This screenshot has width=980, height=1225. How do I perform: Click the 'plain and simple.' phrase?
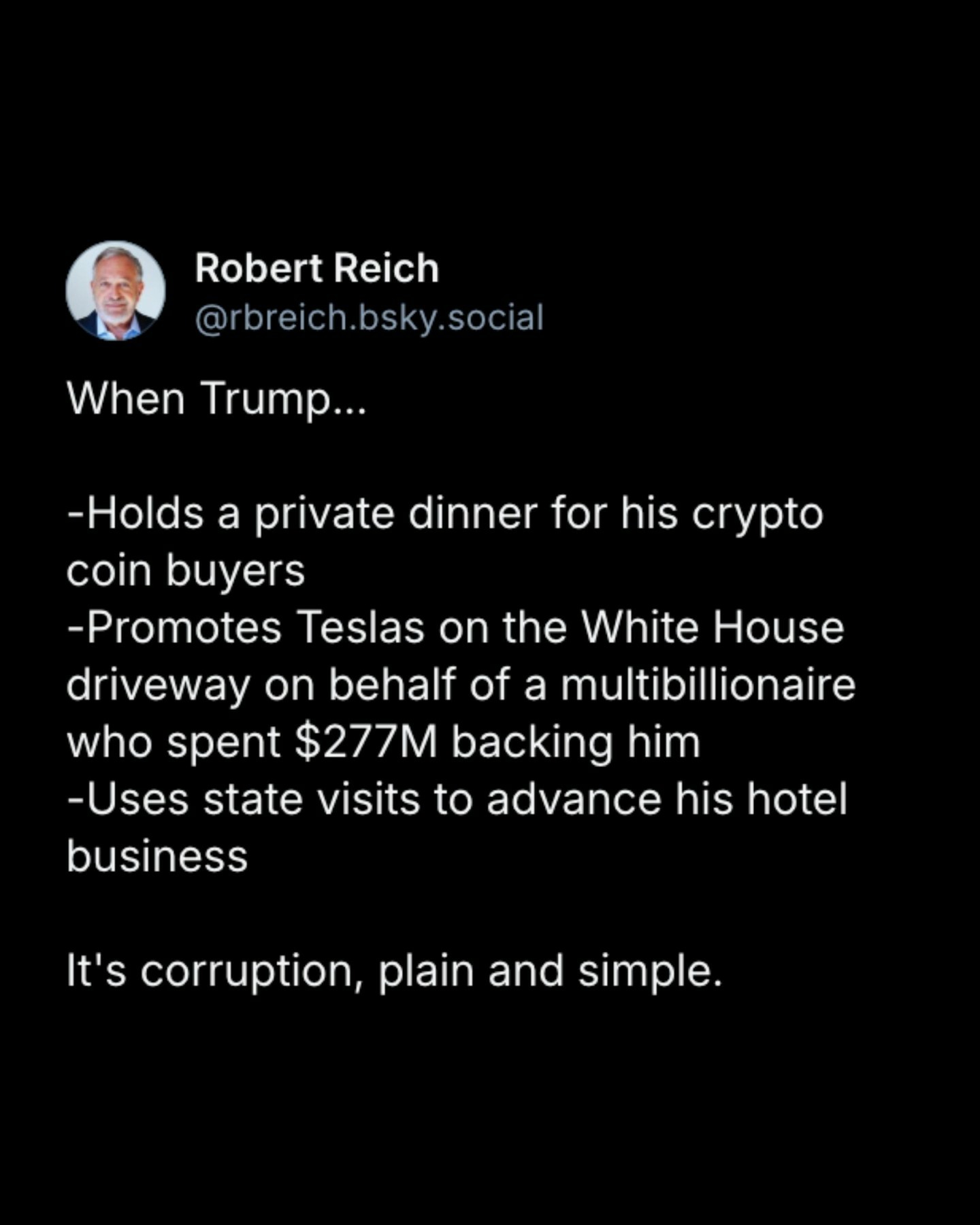(x=550, y=972)
